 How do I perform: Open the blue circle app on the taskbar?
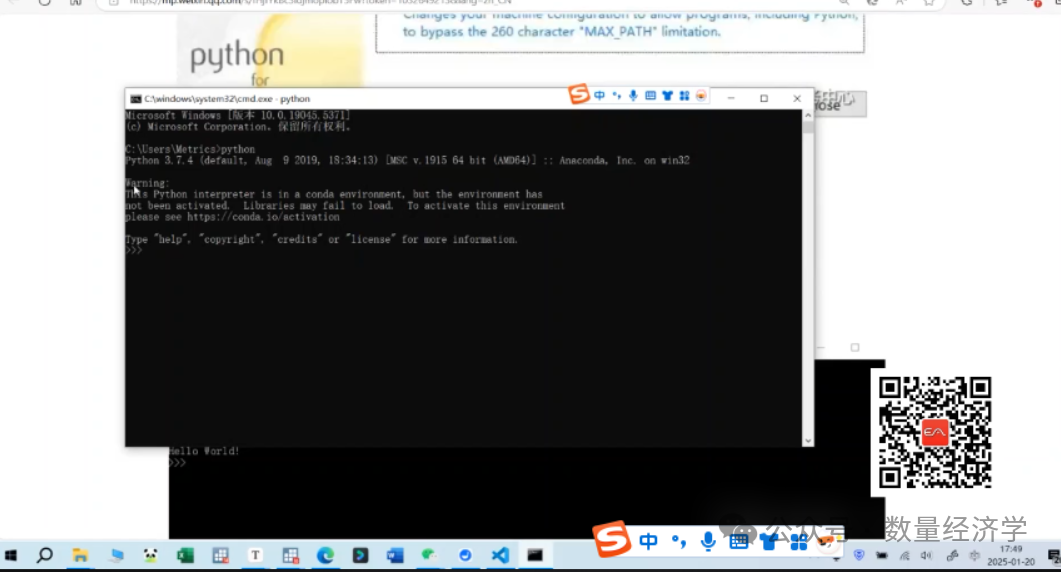[465, 556]
